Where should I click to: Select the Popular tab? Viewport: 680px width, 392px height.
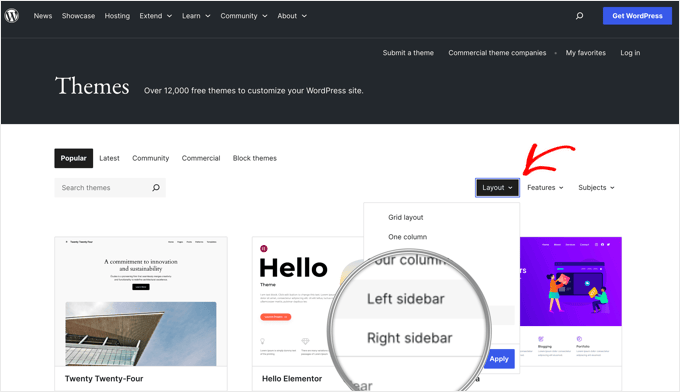(74, 158)
